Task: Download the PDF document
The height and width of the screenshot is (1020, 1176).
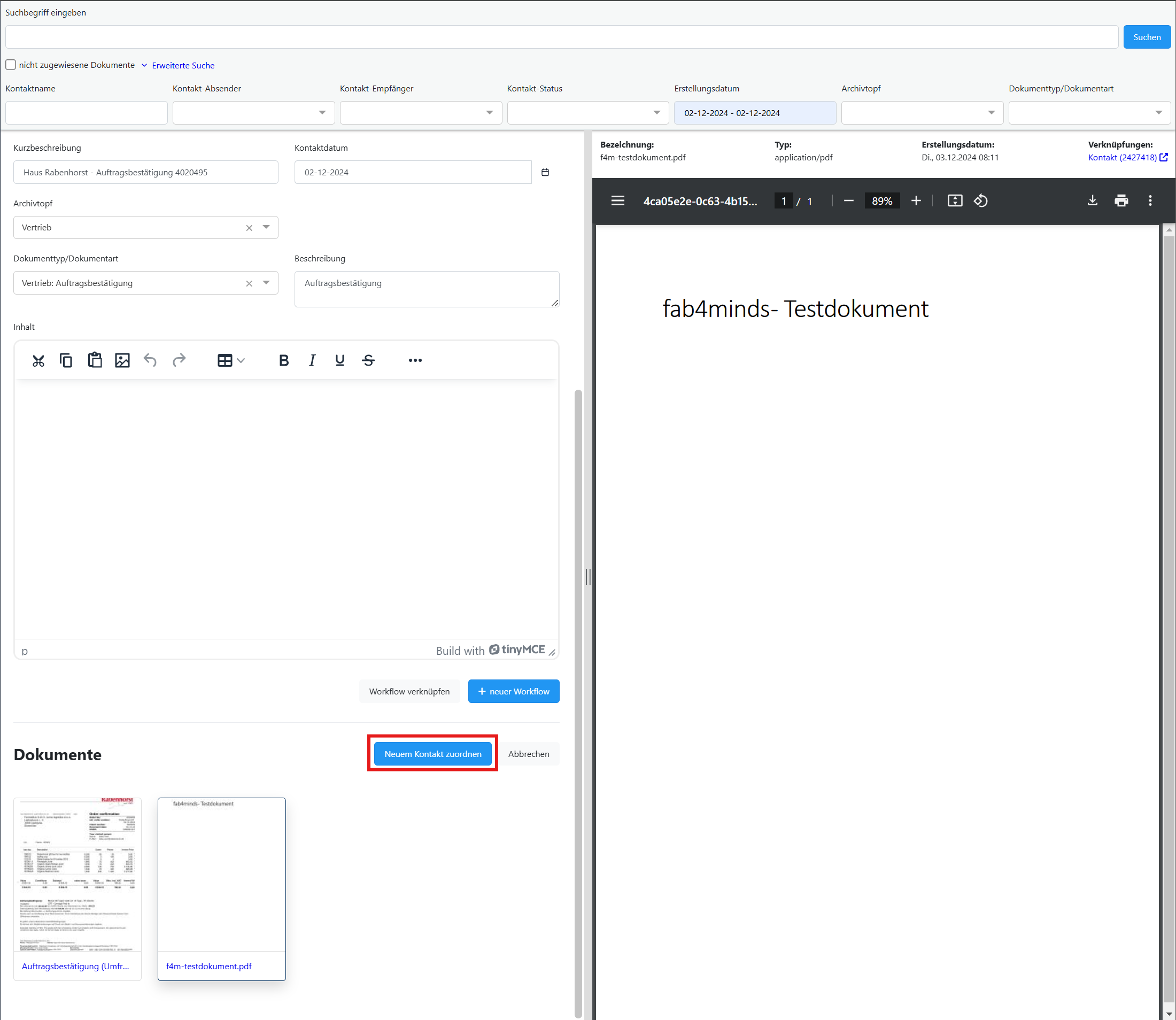Action: pyautogui.click(x=1092, y=201)
